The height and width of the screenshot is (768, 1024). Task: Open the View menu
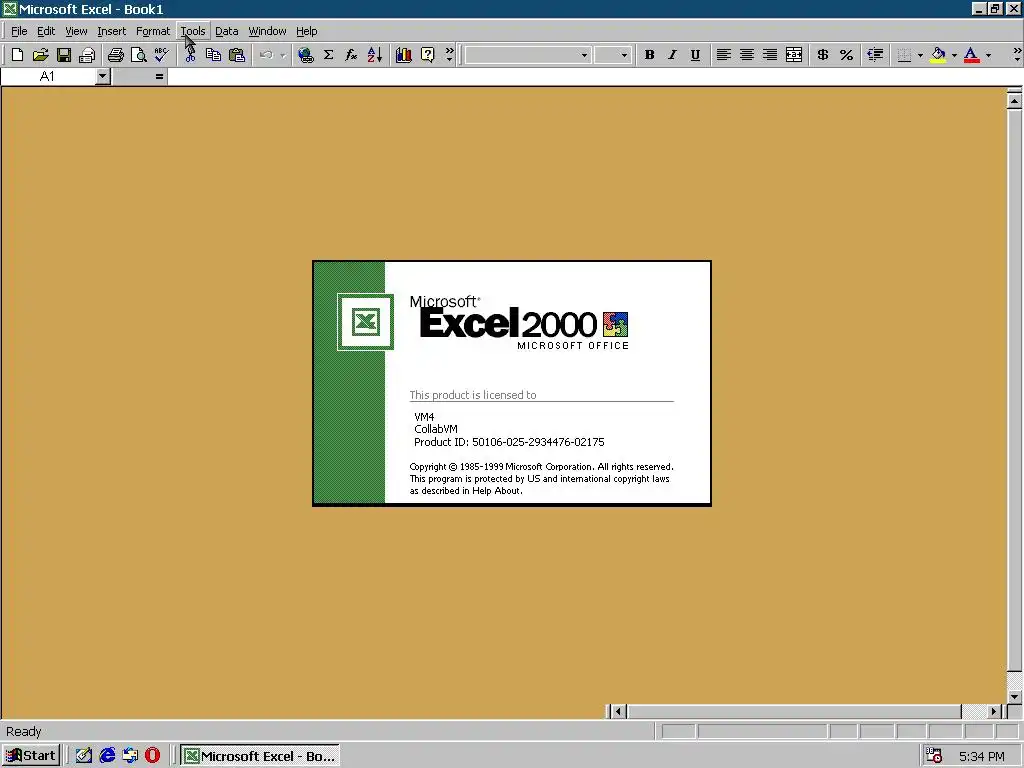[x=76, y=31]
